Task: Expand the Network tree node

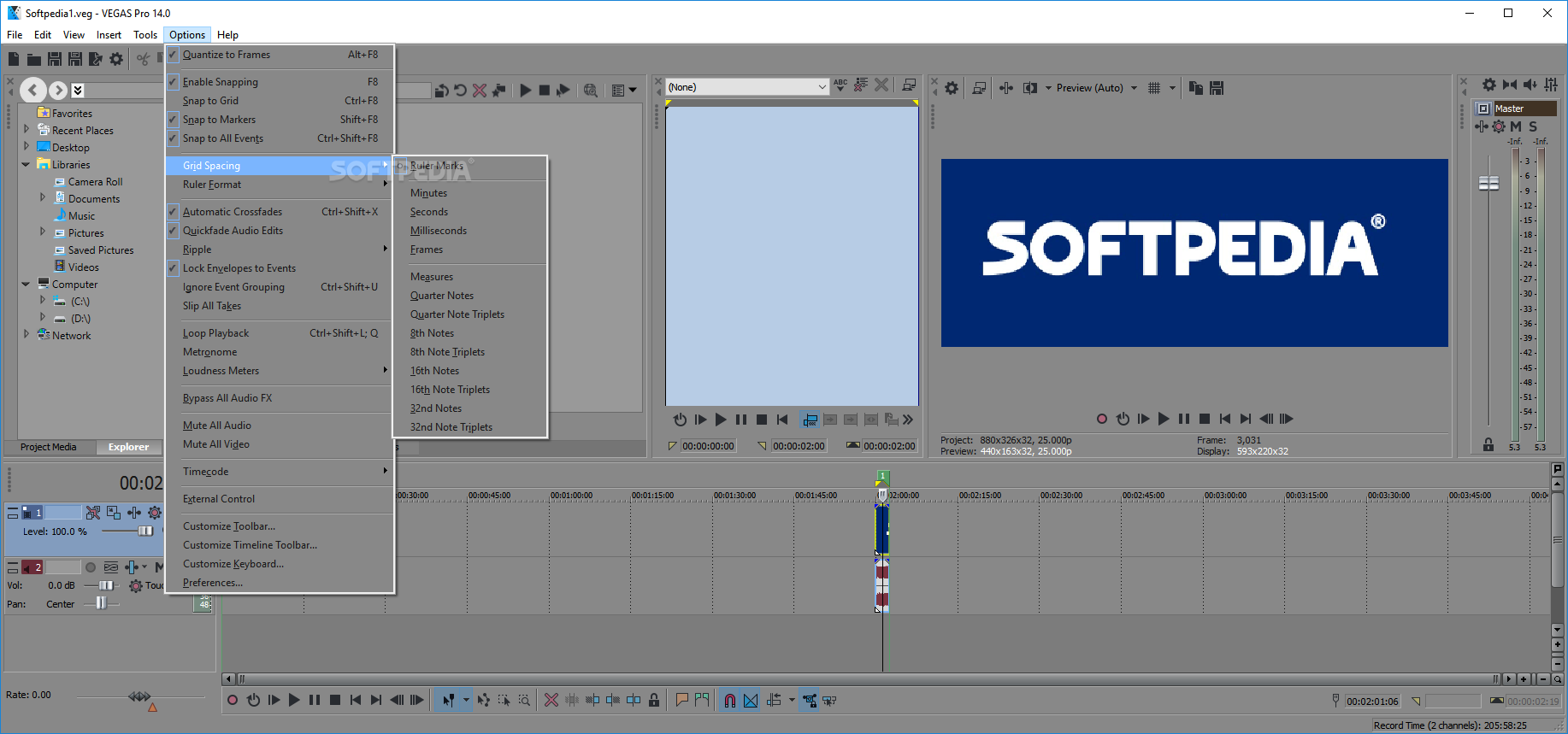Action: pyautogui.click(x=26, y=335)
